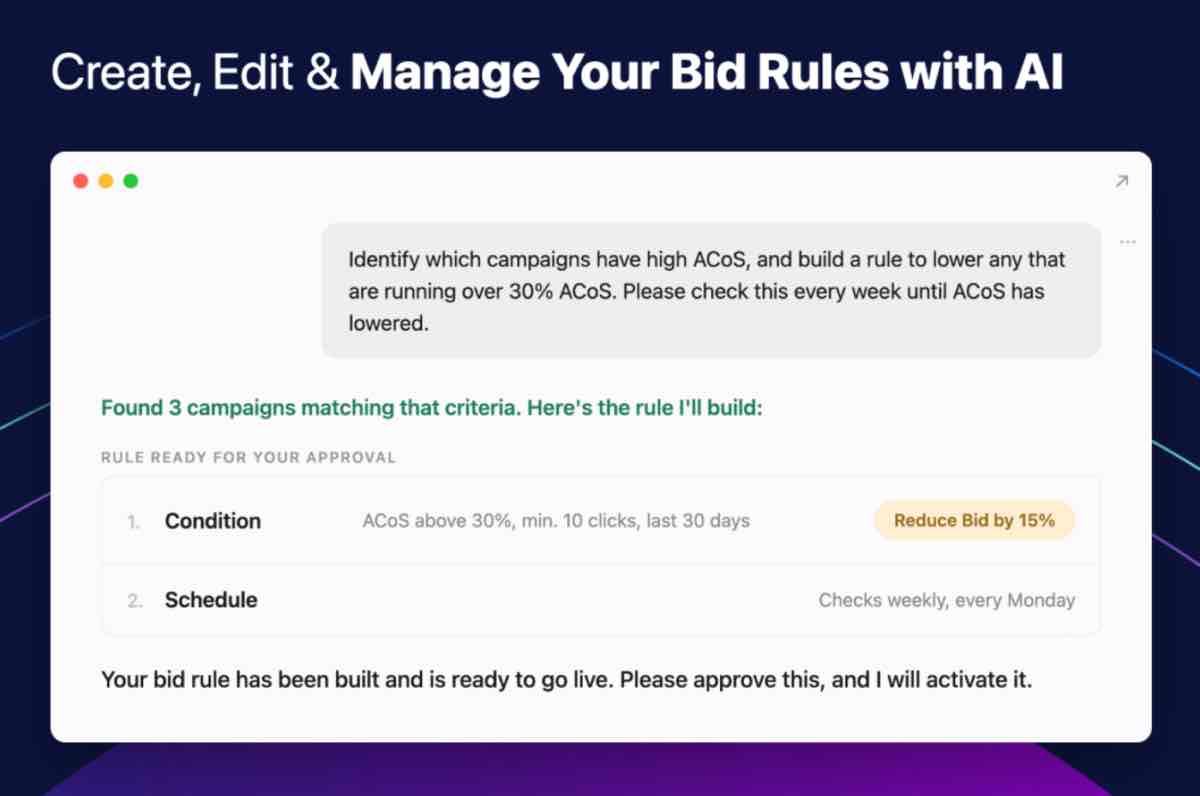
Task: Click the number 1 beside Condition
Action: pyautogui.click(x=134, y=522)
